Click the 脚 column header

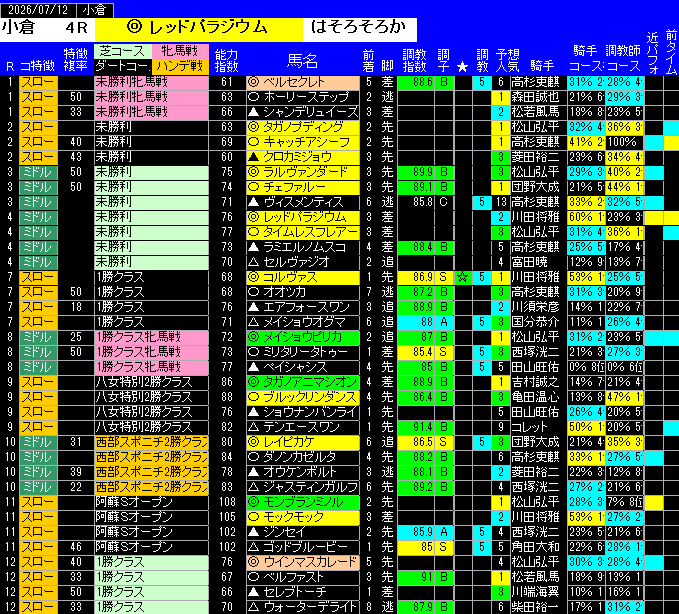point(387,66)
